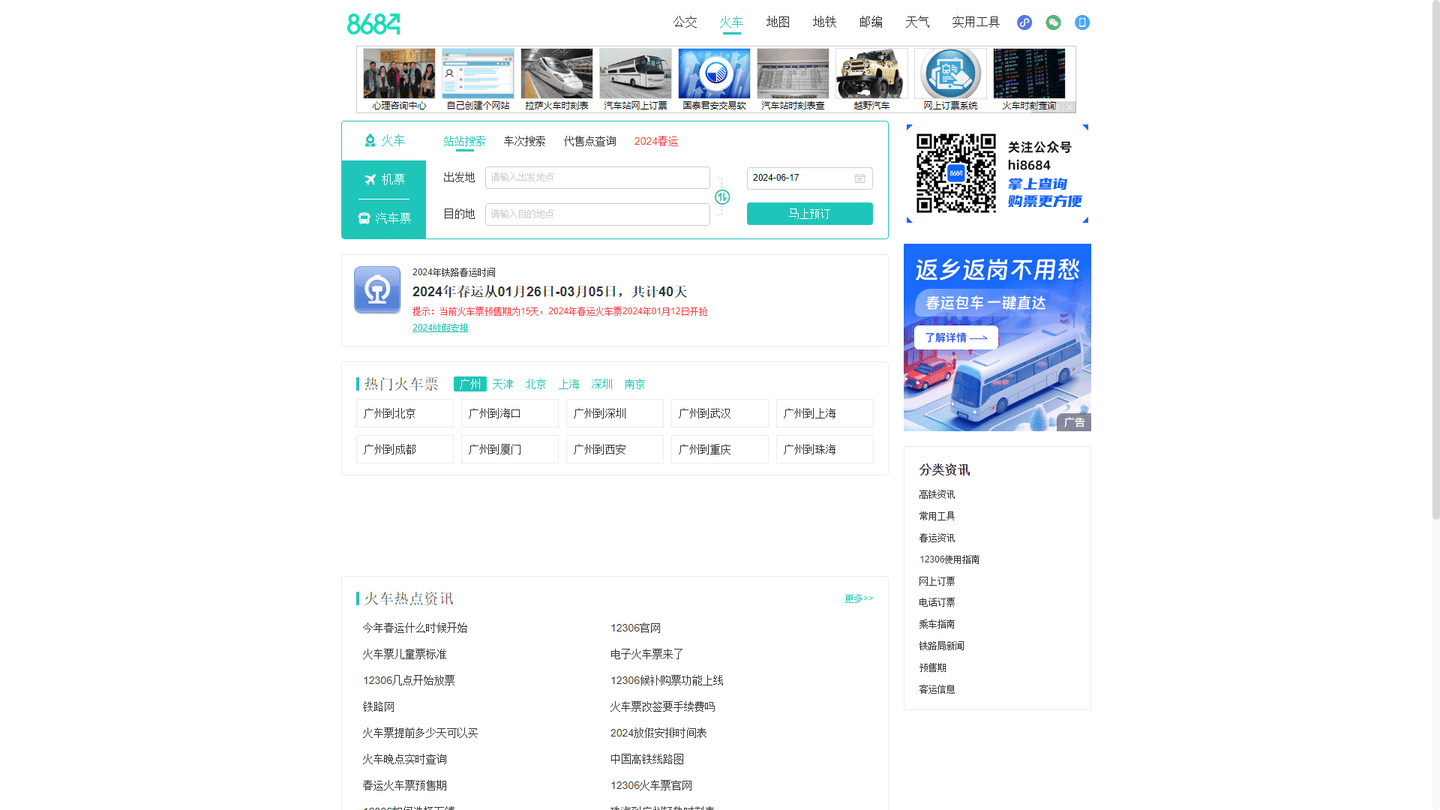Open 更多>> link in 火车热点资讯
Viewport: 1440px width, 810px height.
(859, 599)
